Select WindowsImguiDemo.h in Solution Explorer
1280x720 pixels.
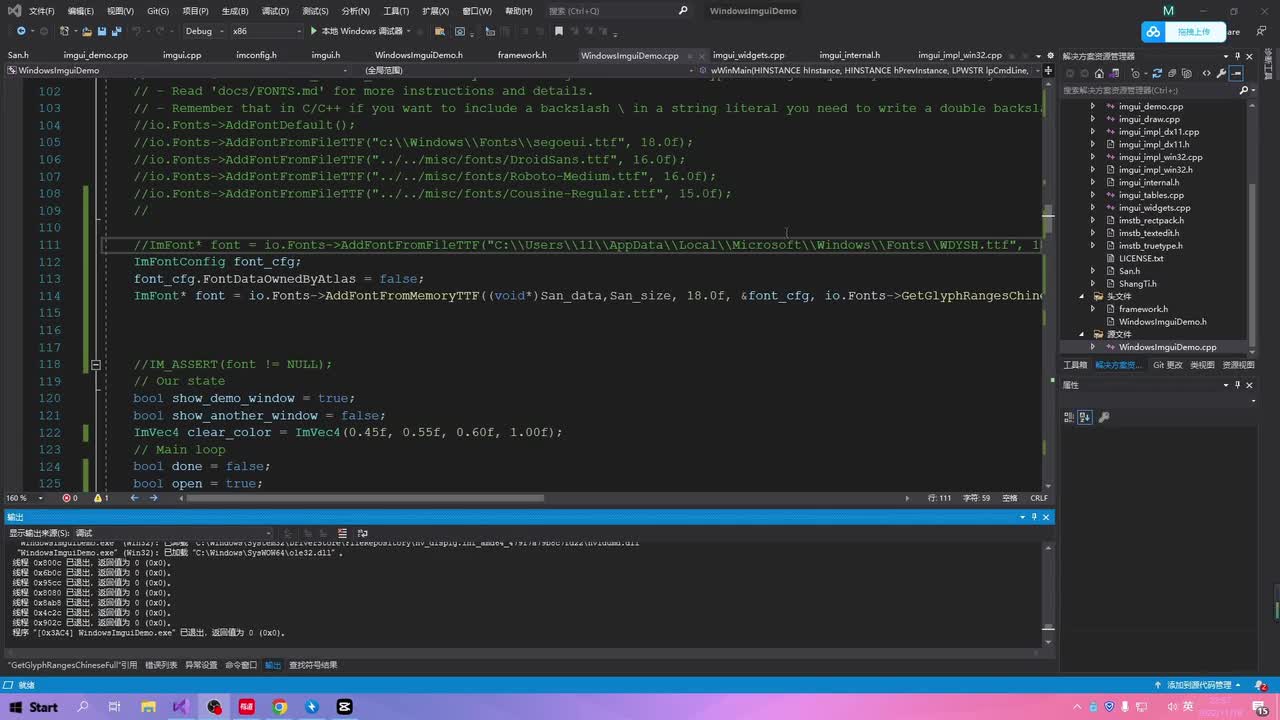coord(1162,321)
